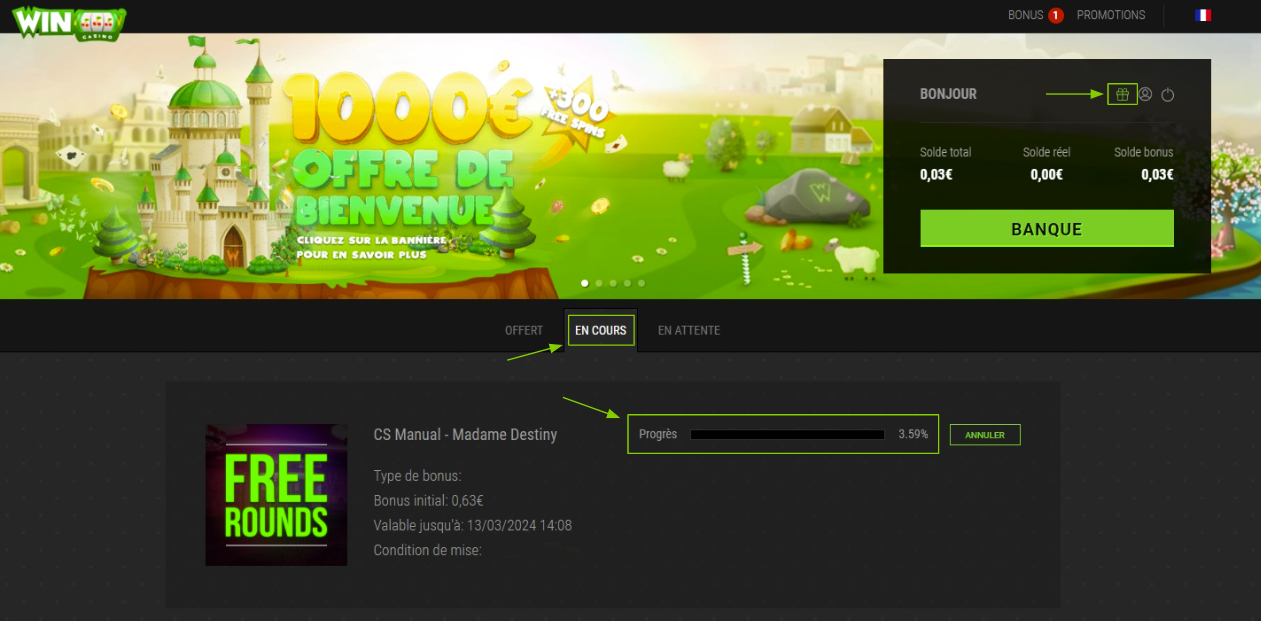Click the Win Casino logo

pyautogui.click(x=69, y=22)
